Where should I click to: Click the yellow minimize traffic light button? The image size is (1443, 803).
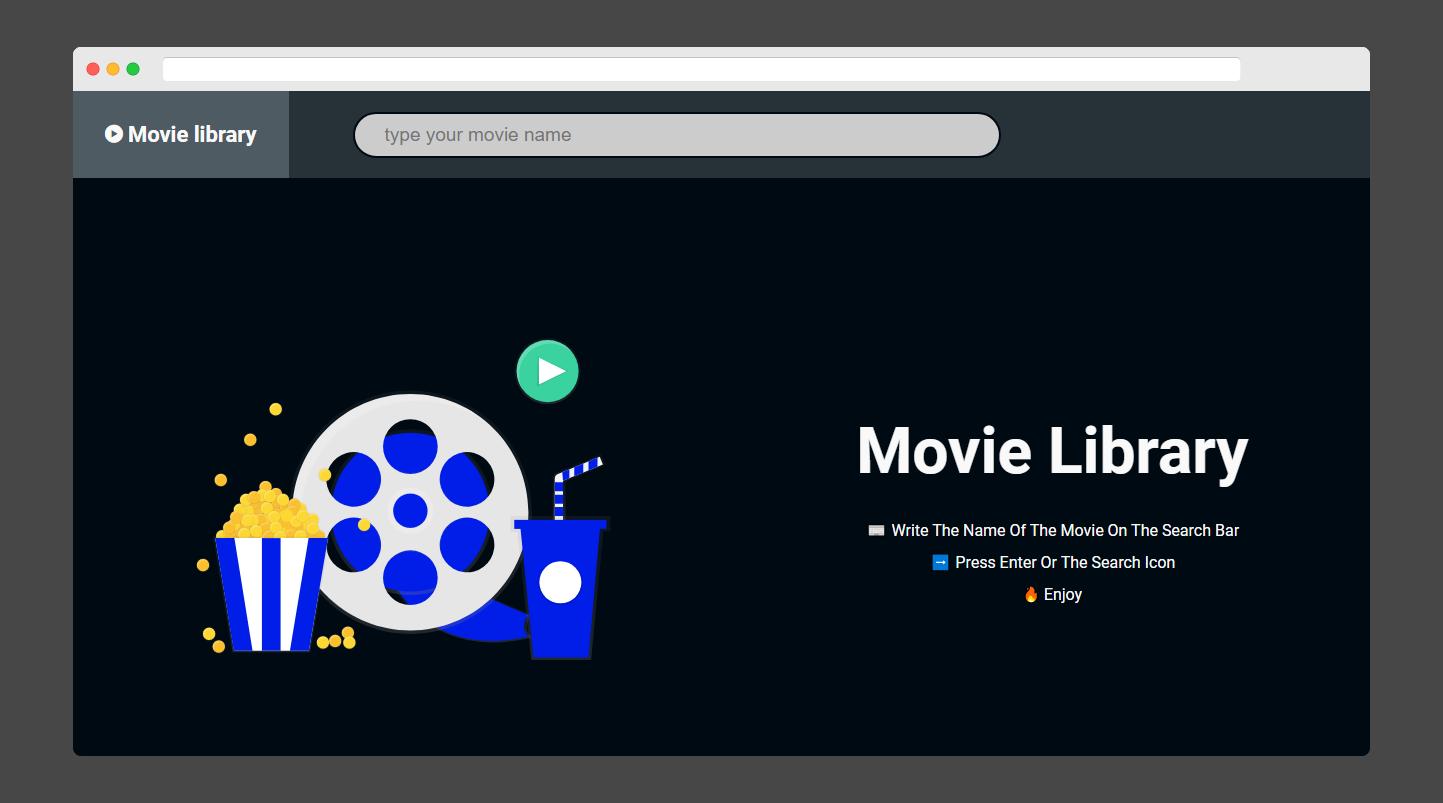[x=112, y=68]
